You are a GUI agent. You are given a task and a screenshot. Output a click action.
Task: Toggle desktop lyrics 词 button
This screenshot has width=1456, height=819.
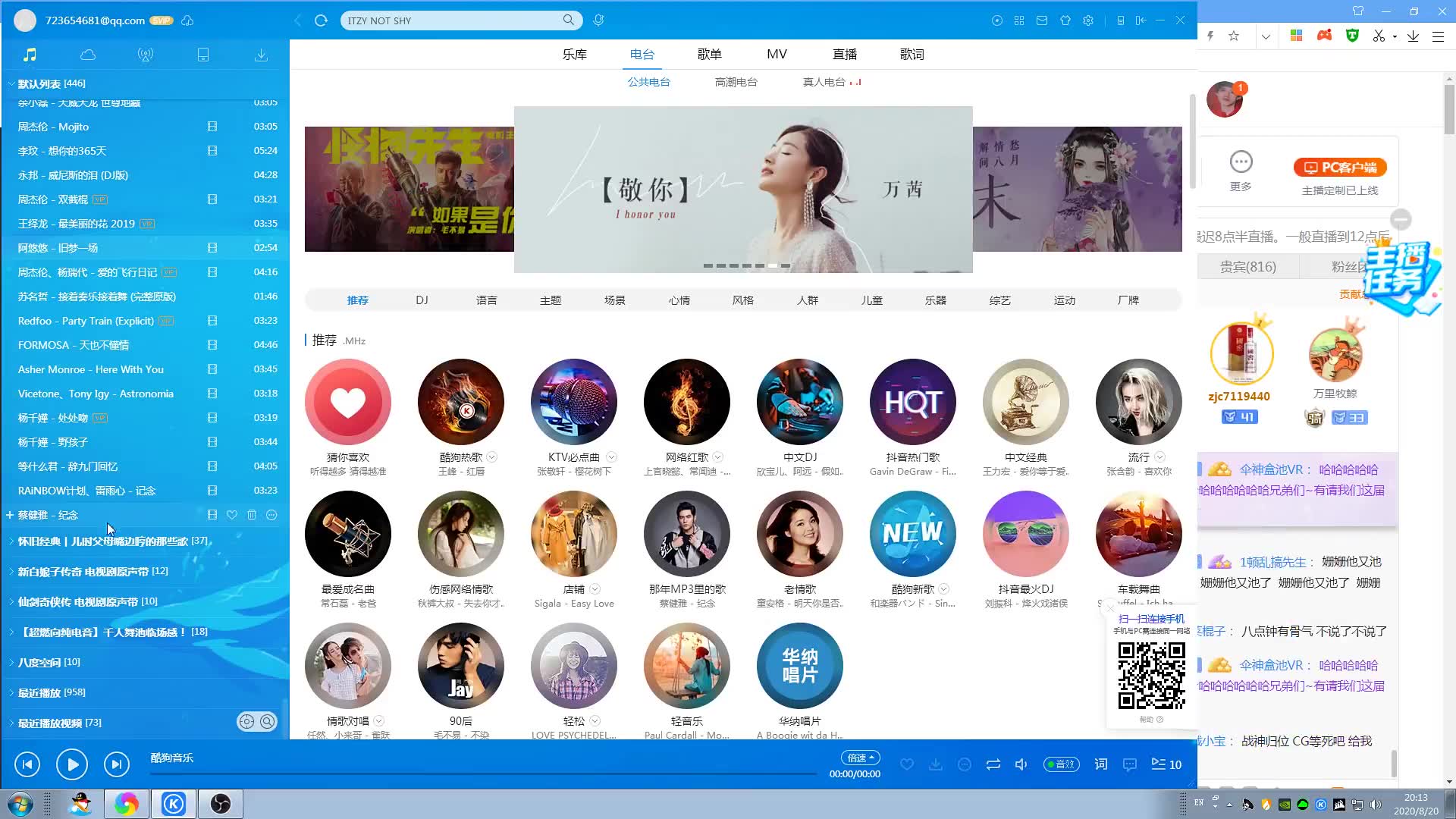pyautogui.click(x=1101, y=764)
